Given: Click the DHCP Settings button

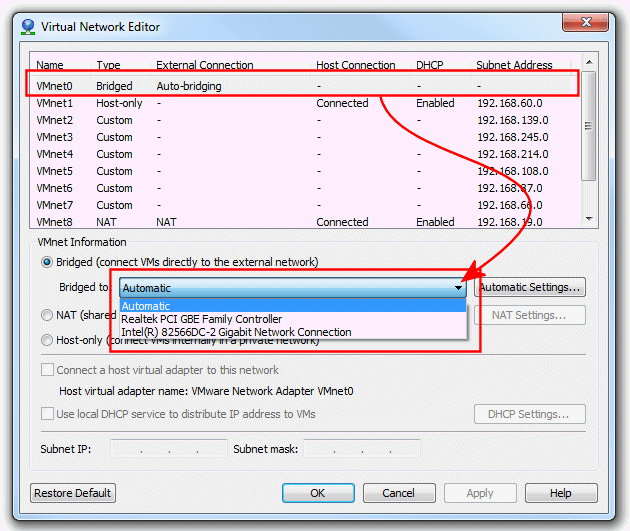Looking at the screenshot, I should tap(530, 414).
